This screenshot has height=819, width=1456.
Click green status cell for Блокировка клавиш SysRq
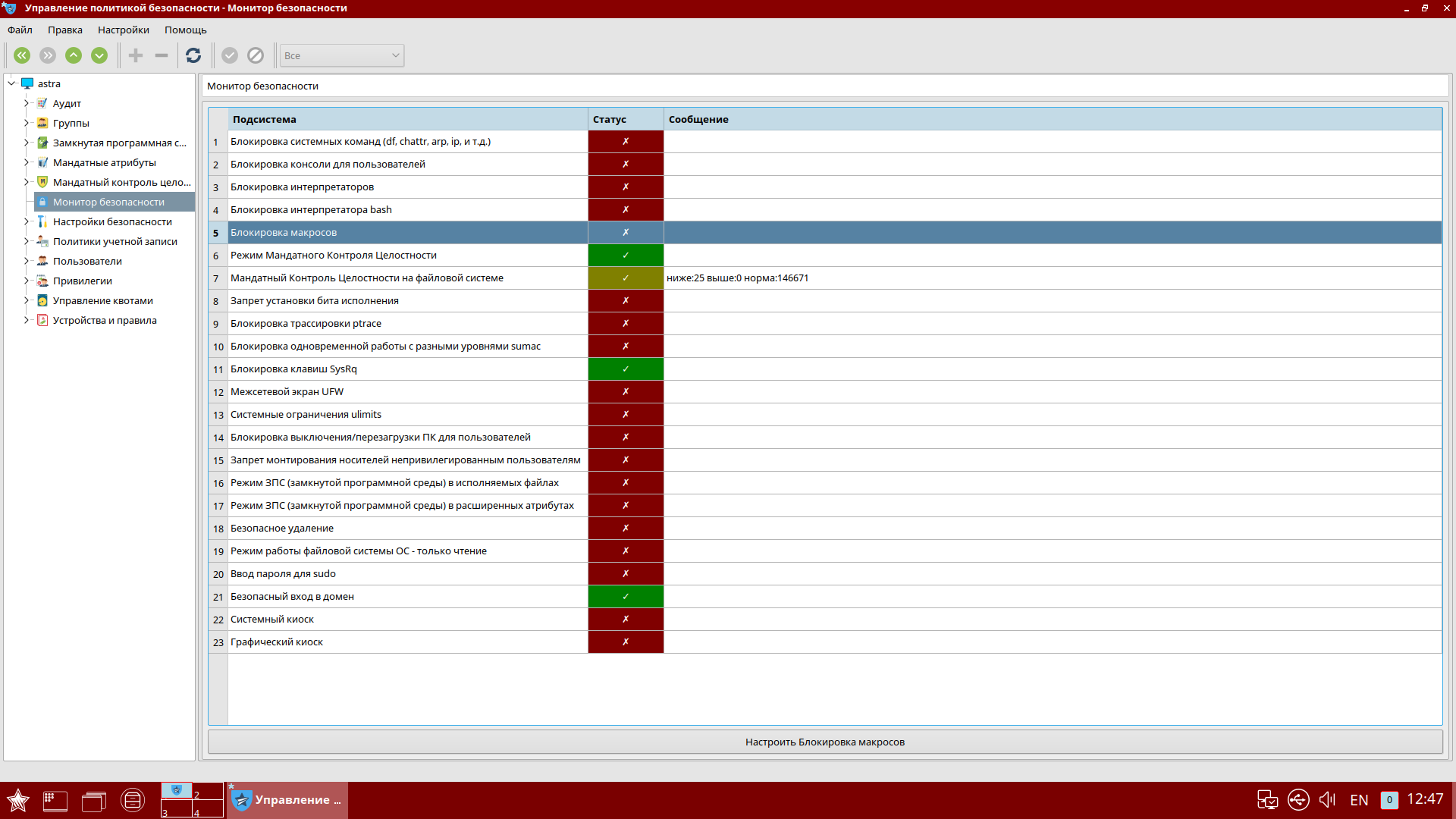point(626,369)
